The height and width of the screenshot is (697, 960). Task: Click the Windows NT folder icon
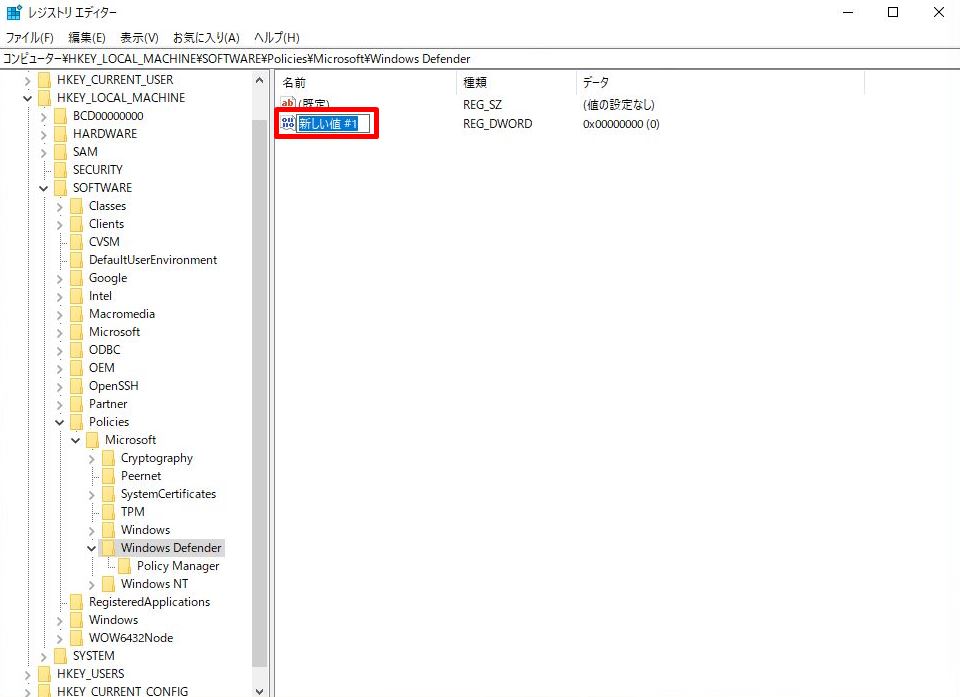[x=108, y=584]
